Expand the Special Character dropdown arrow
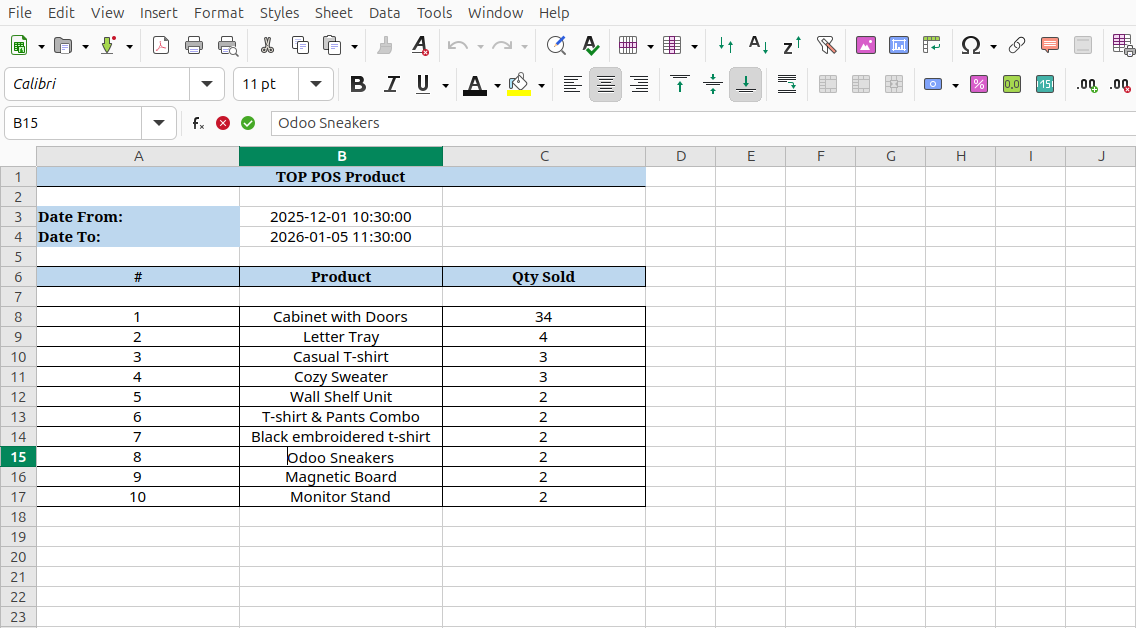The height and width of the screenshot is (628, 1136). (993, 46)
